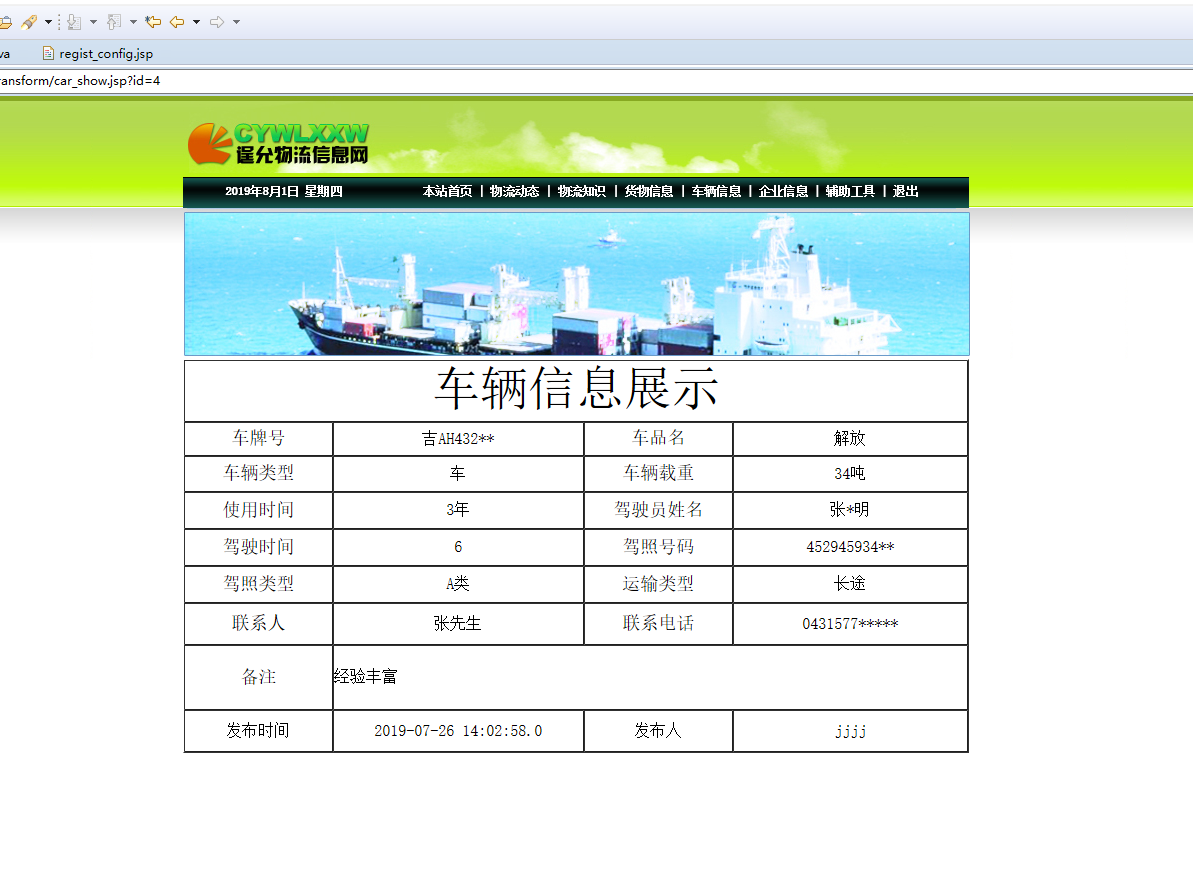This screenshot has height=893, width=1193.
Task: Click the previous annotation up-arrow toolbar icon
Action: click(113, 21)
